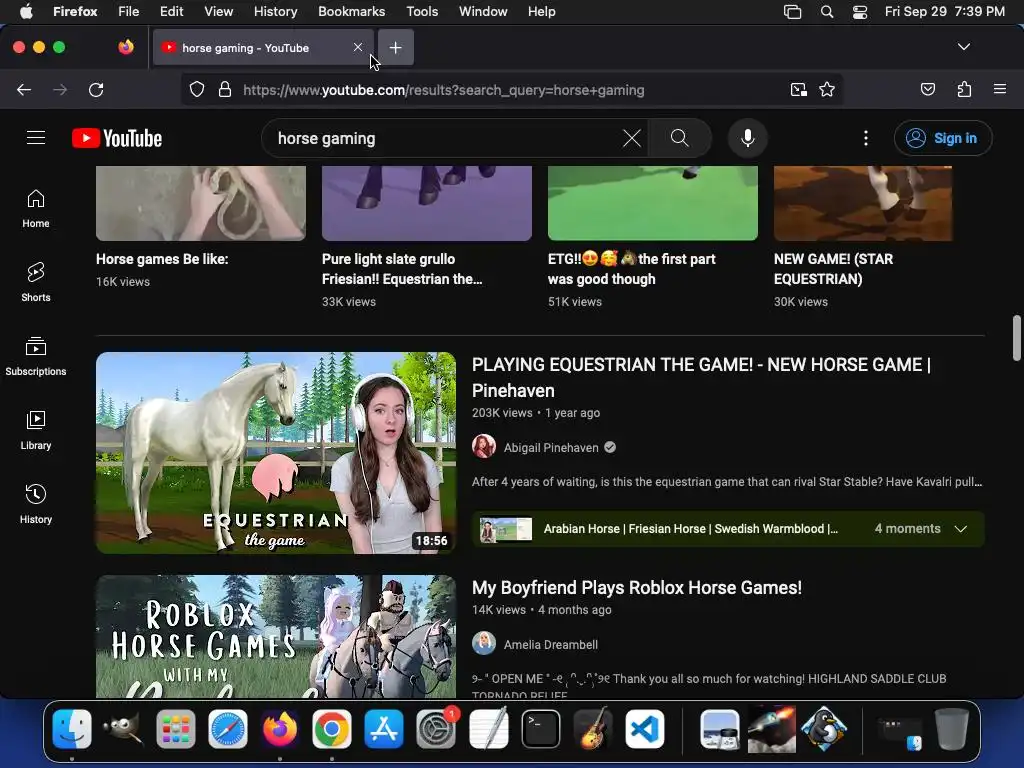Open the Tools menu
Image resolution: width=1024 pixels, height=768 pixels.
click(x=422, y=11)
